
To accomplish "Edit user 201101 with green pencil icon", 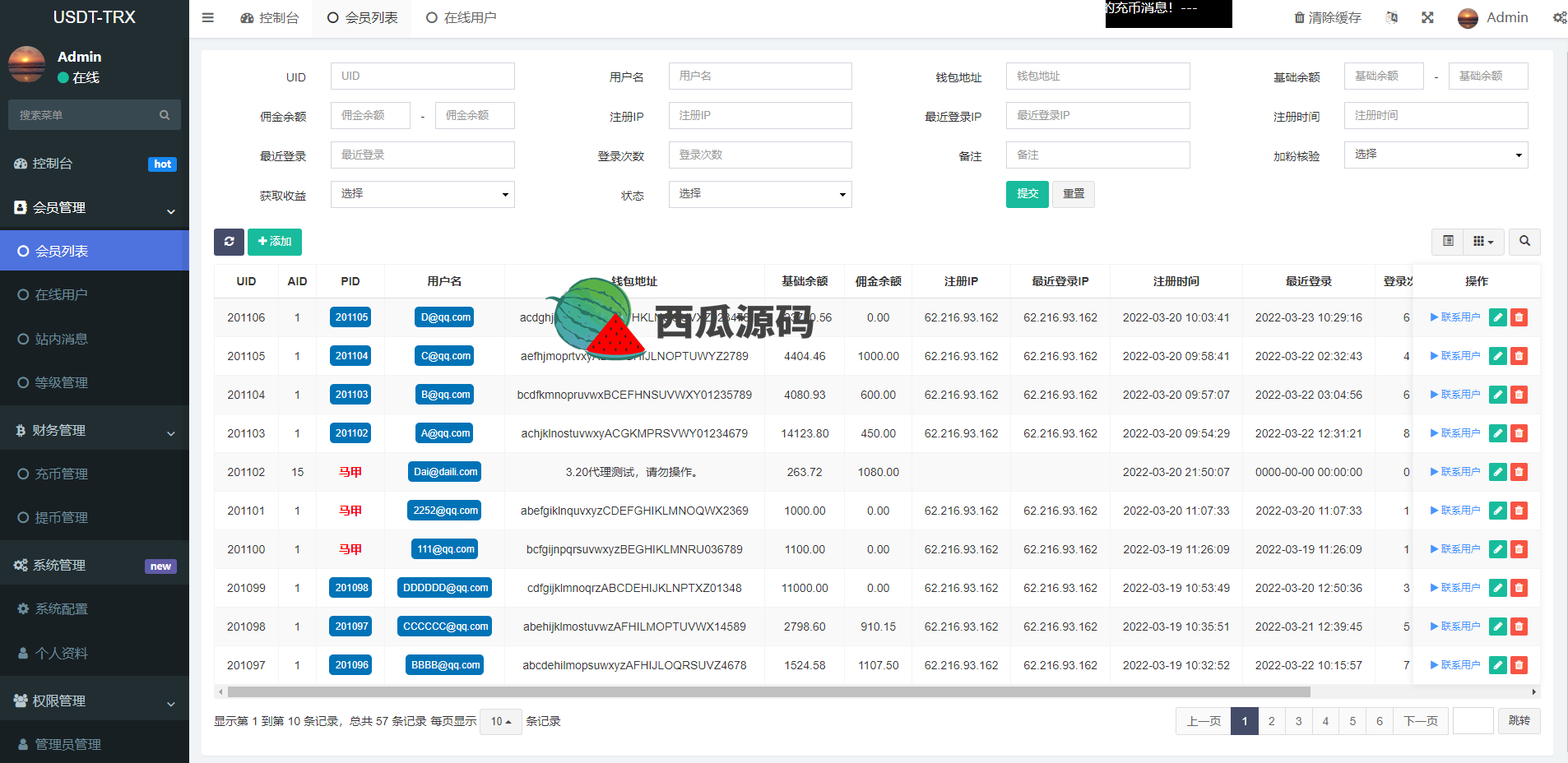I will [x=1498, y=511].
